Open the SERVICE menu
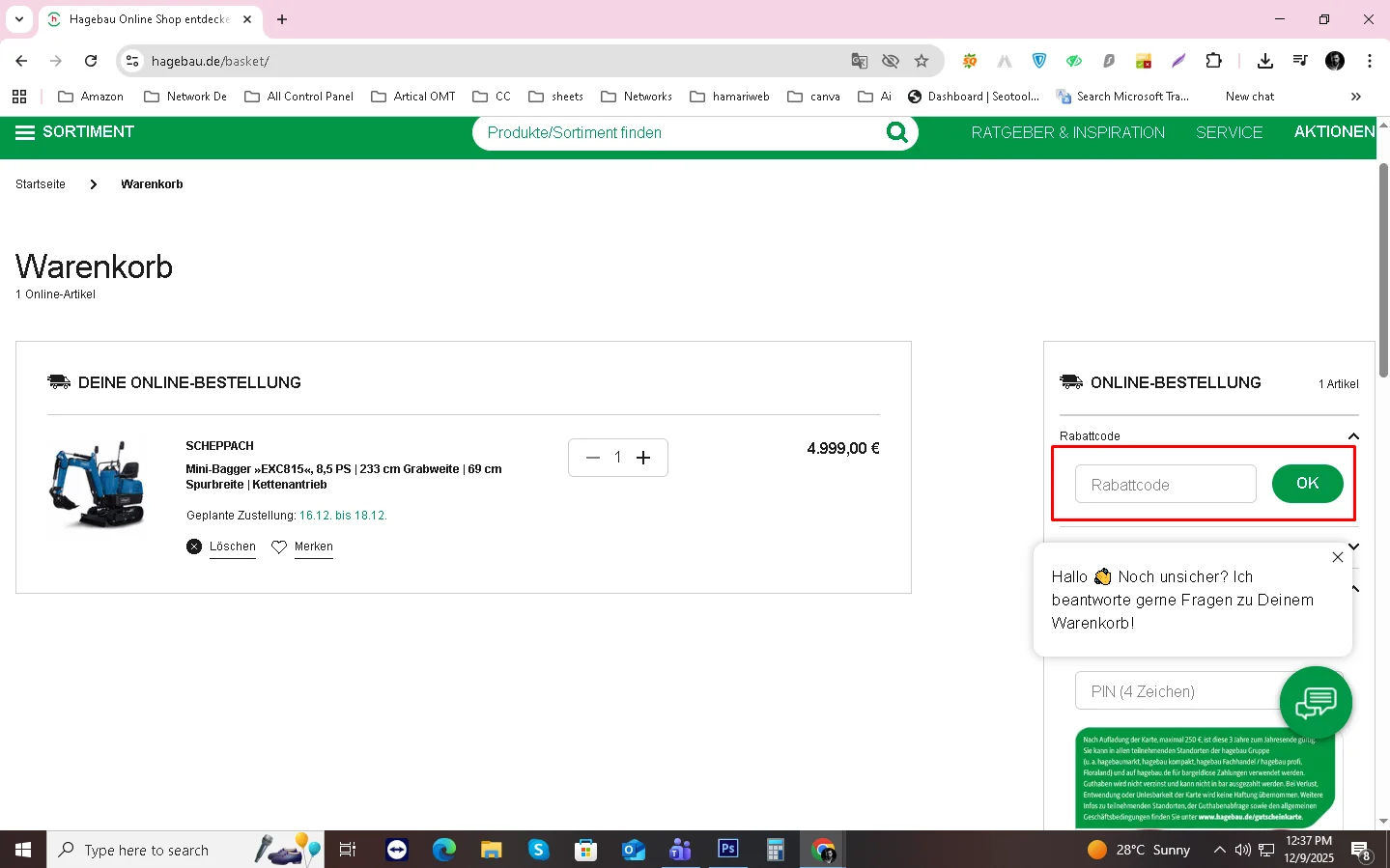This screenshot has width=1390, height=868. click(1229, 132)
